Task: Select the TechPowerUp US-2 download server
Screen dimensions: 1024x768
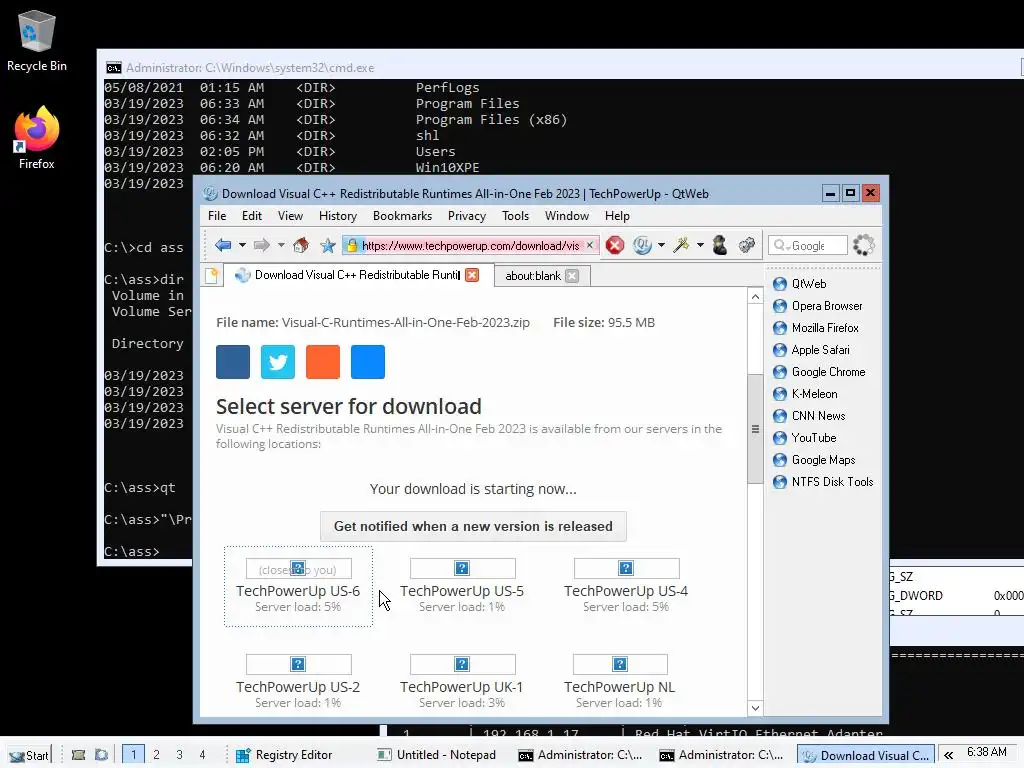Action: [298, 682]
